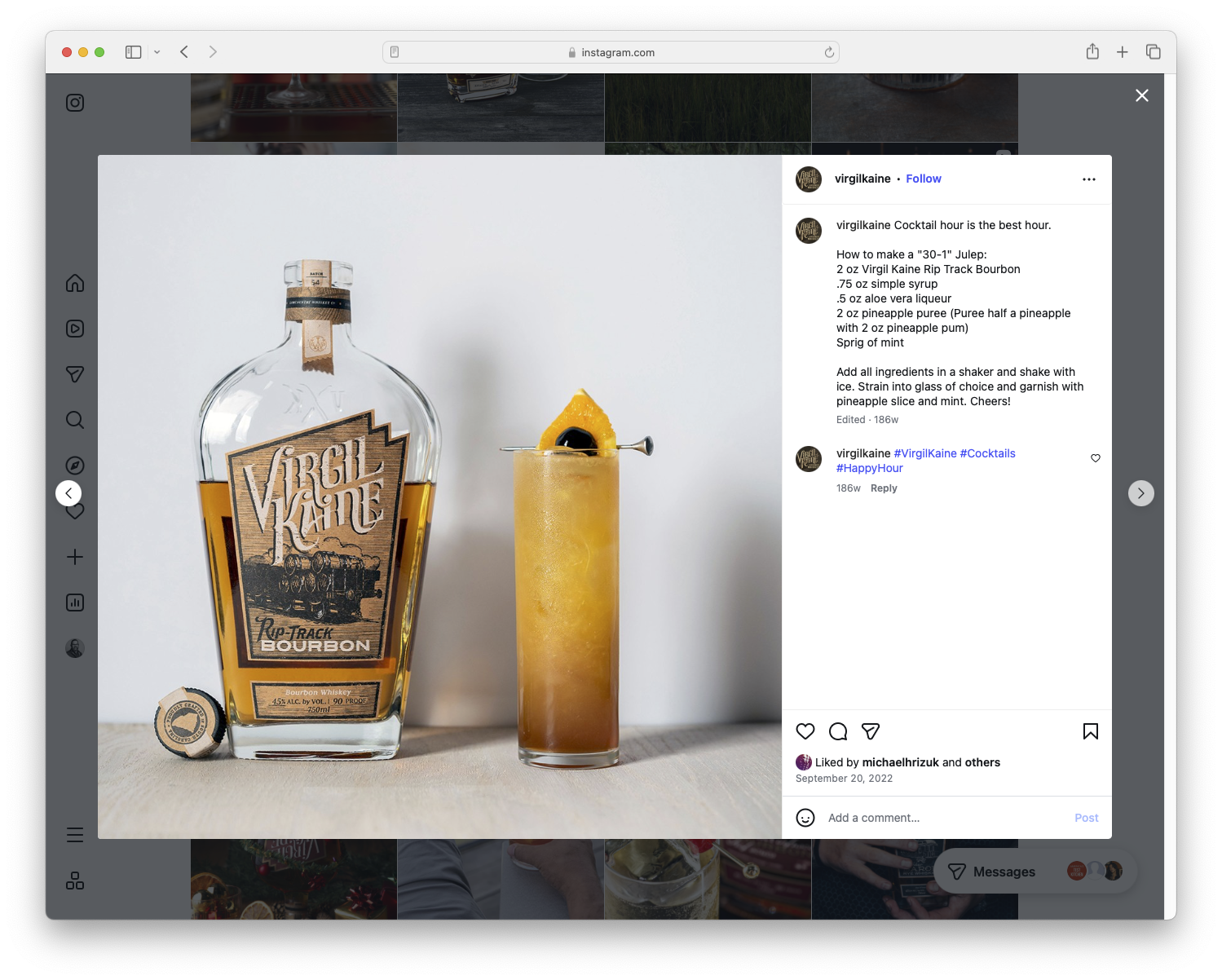1222x980 pixels.
Task: View others who liked the post
Action: tap(982, 762)
